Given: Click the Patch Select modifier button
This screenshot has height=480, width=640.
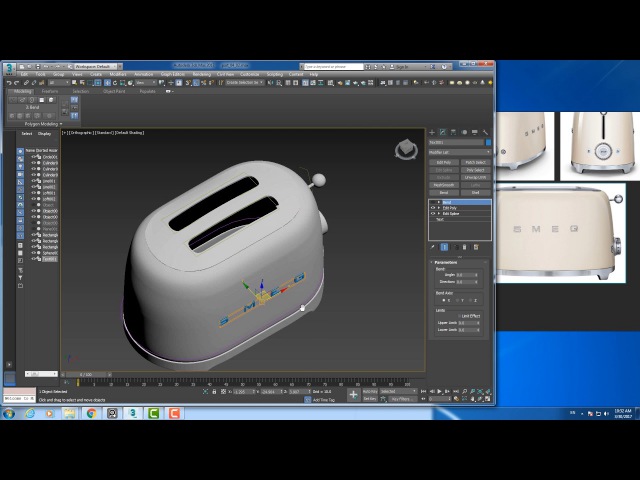Looking at the screenshot, I should (476, 162).
